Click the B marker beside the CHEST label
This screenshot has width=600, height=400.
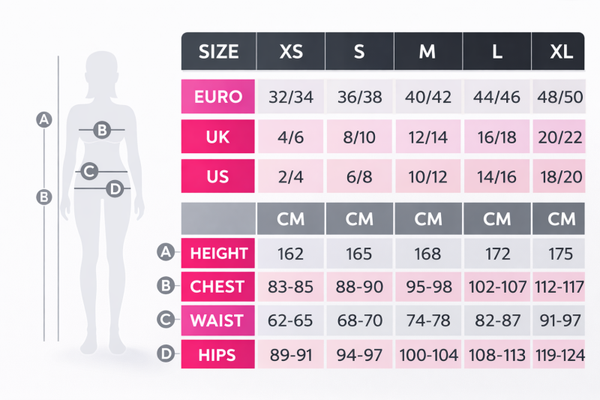click(x=166, y=287)
